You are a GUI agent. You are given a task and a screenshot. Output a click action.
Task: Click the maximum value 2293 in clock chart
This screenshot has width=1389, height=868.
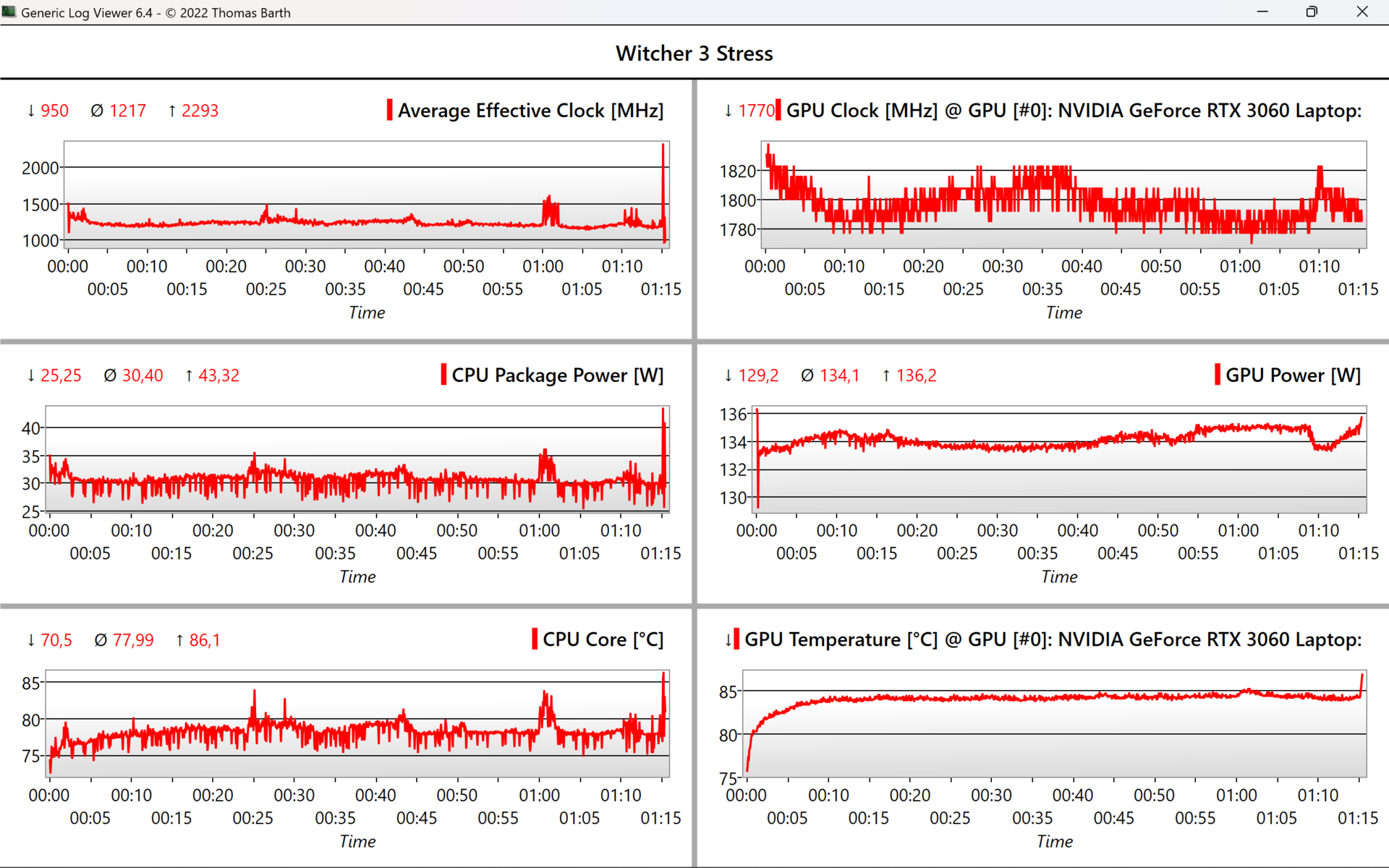pos(200,111)
